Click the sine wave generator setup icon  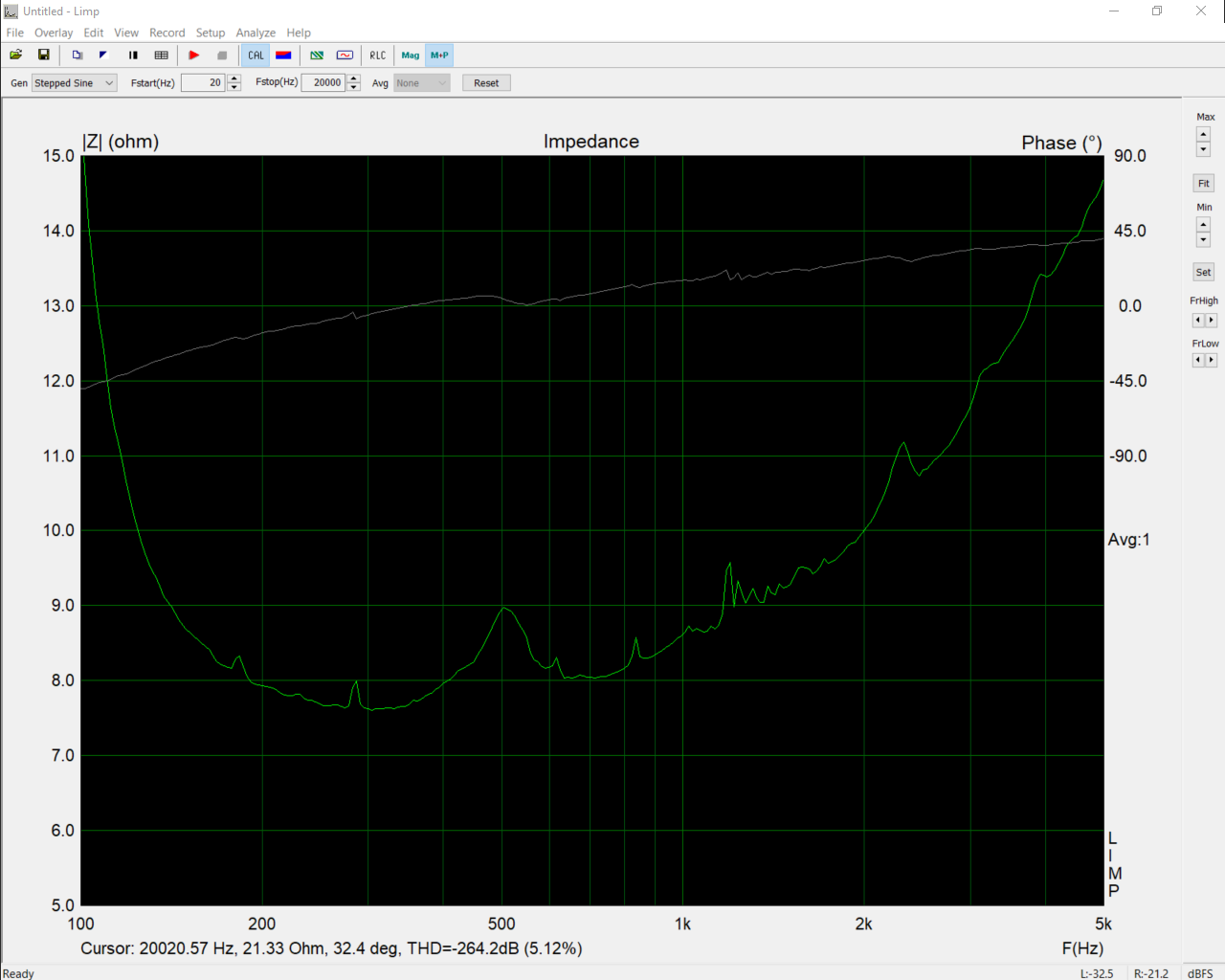click(x=345, y=56)
